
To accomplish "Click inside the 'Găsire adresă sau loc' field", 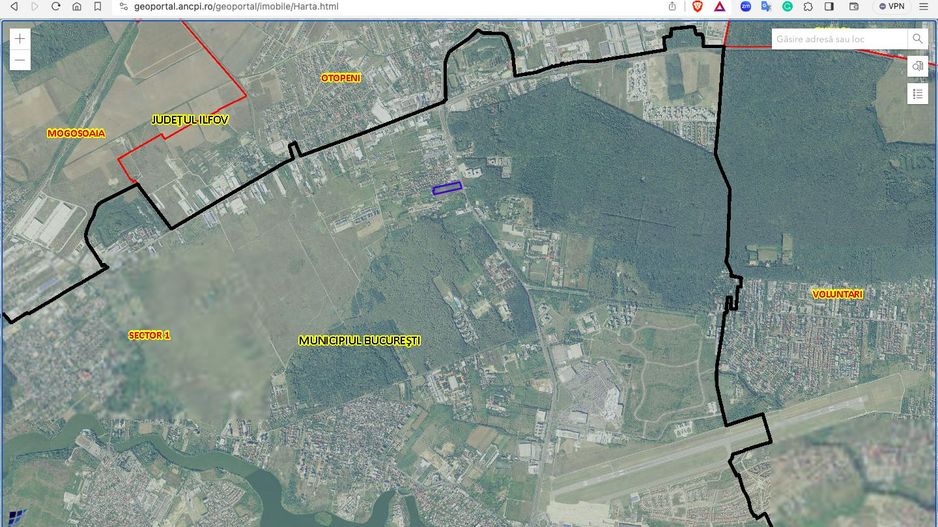I will pyautogui.click(x=839, y=39).
